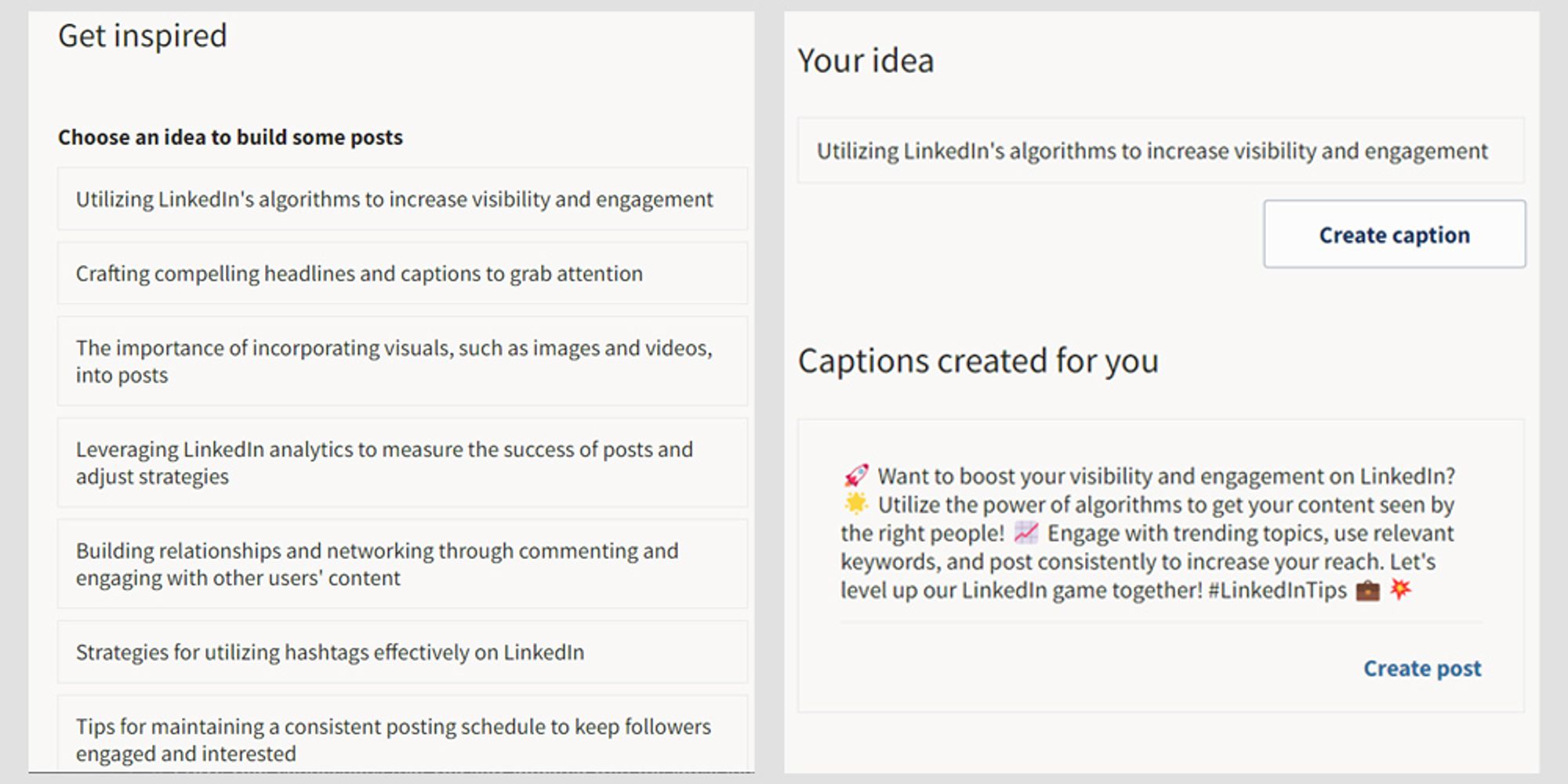Click the 'Captions created for you' heading
The image size is (1568, 784).
(978, 361)
